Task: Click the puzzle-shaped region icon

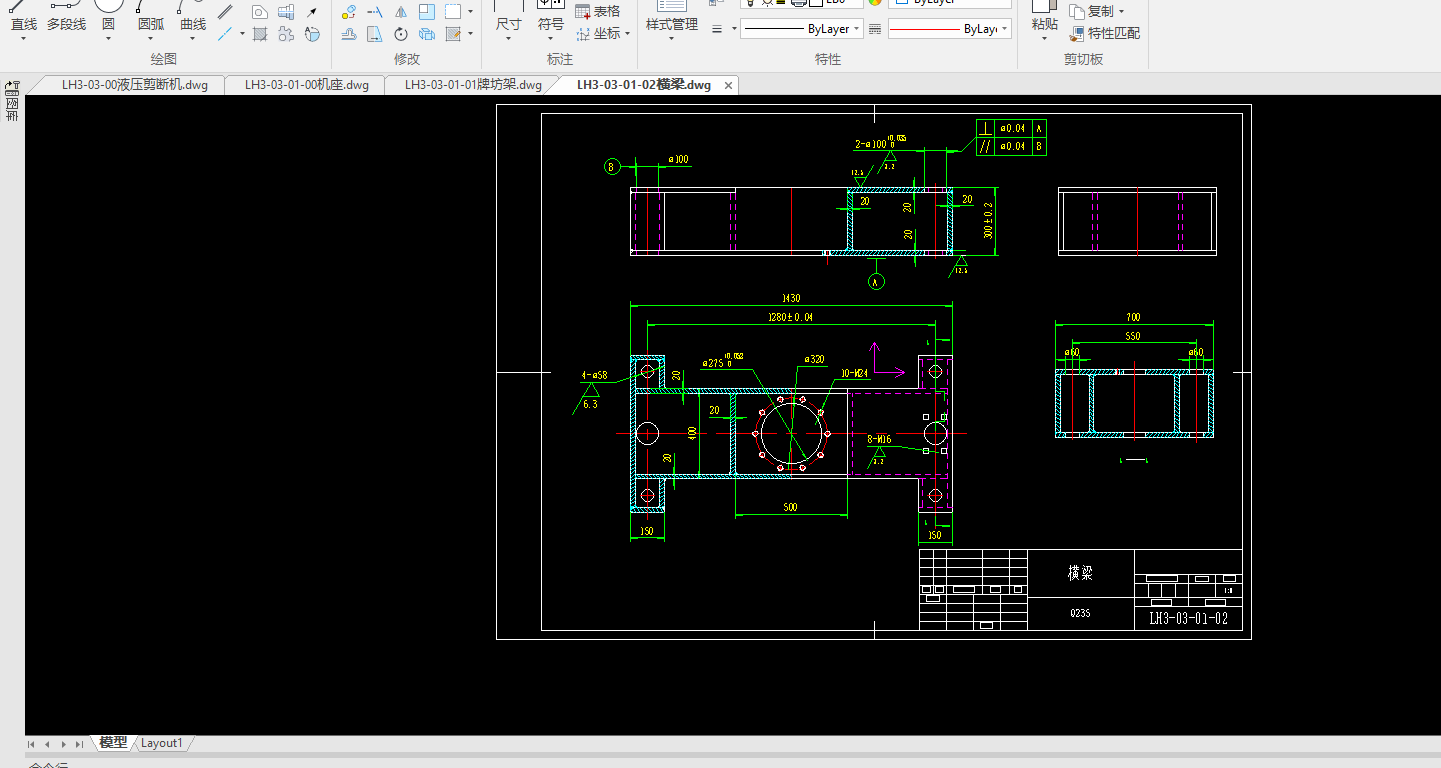Action: pos(286,34)
